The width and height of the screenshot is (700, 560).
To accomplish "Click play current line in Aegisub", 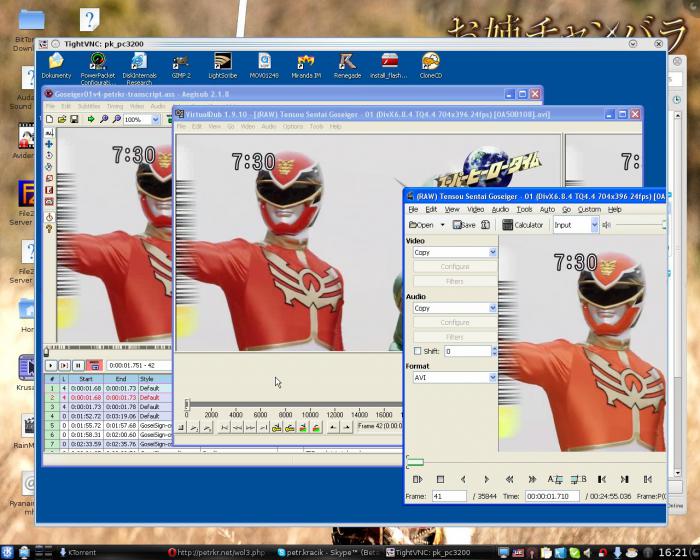I will (64, 366).
